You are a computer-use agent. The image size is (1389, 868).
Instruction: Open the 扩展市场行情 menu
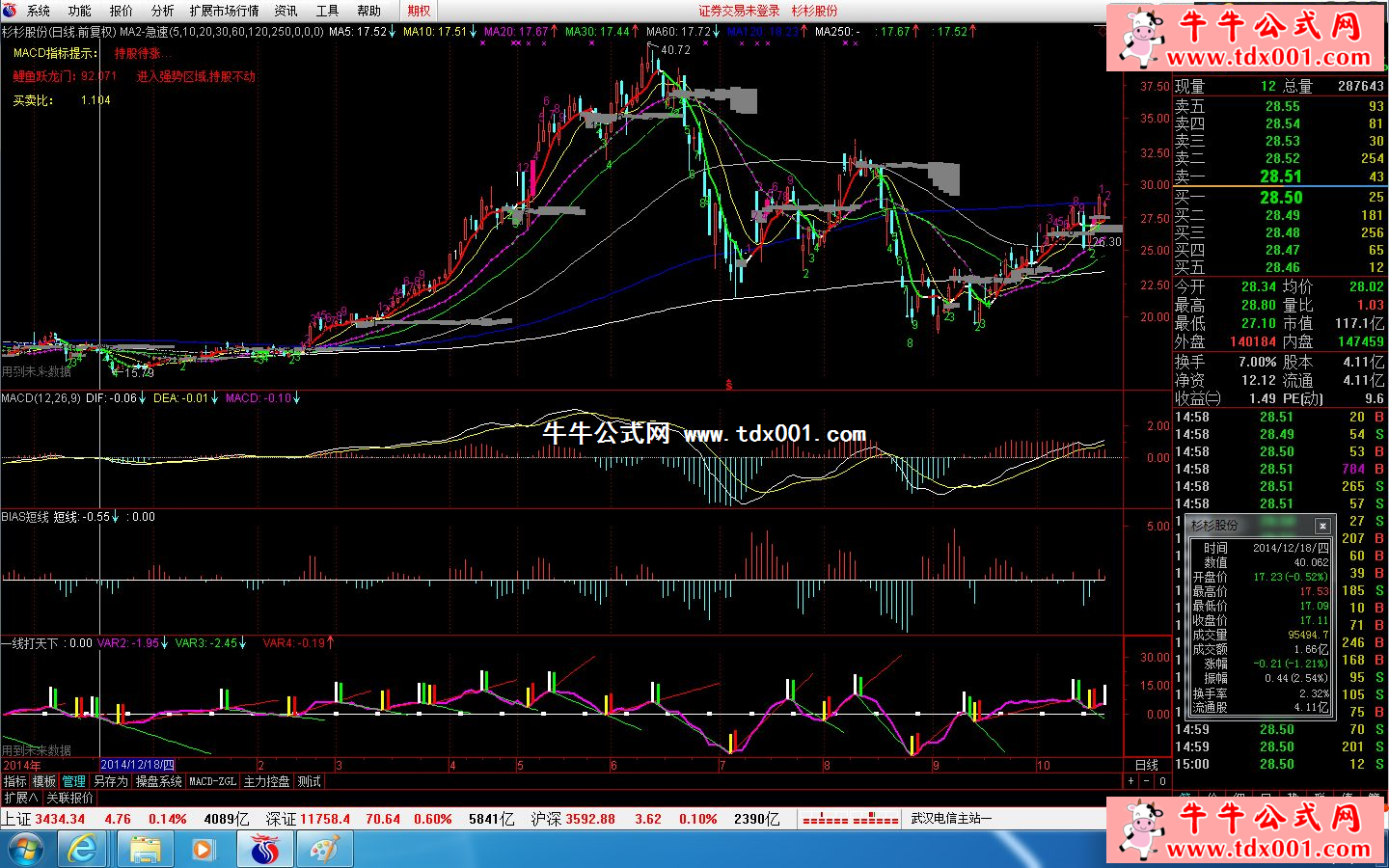224,11
